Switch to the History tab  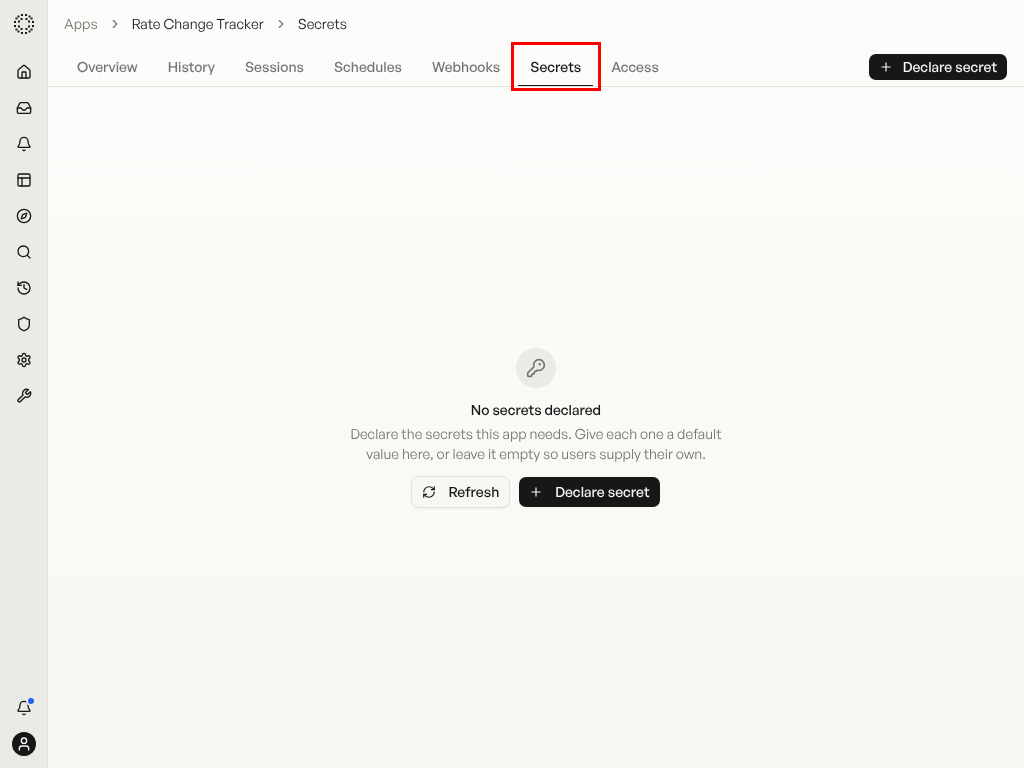click(191, 67)
